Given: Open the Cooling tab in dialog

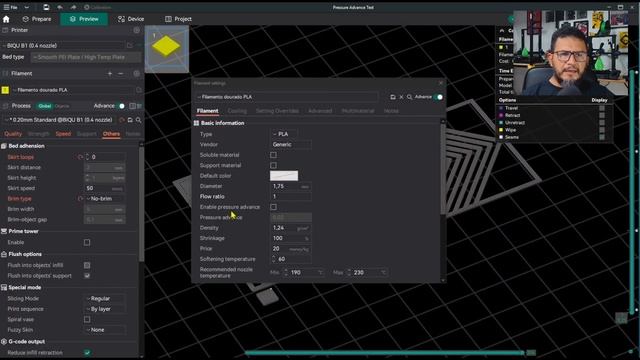Looking at the screenshot, I should (237, 111).
